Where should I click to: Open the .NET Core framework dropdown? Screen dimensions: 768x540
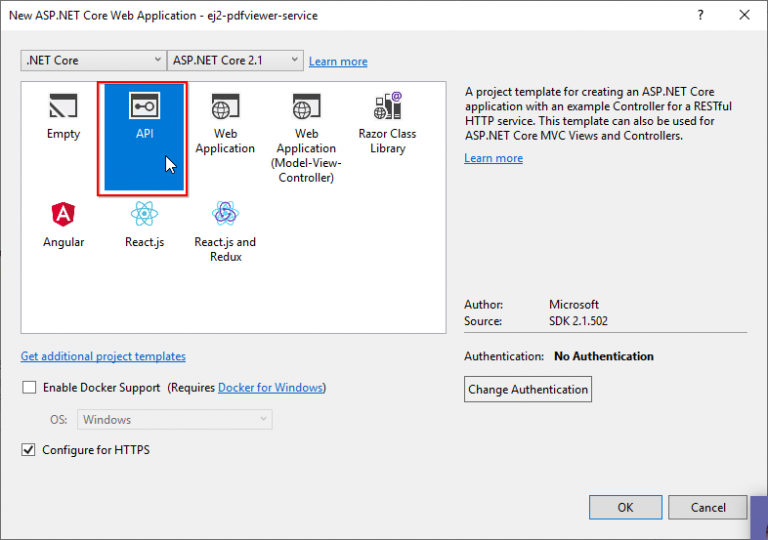(x=94, y=60)
